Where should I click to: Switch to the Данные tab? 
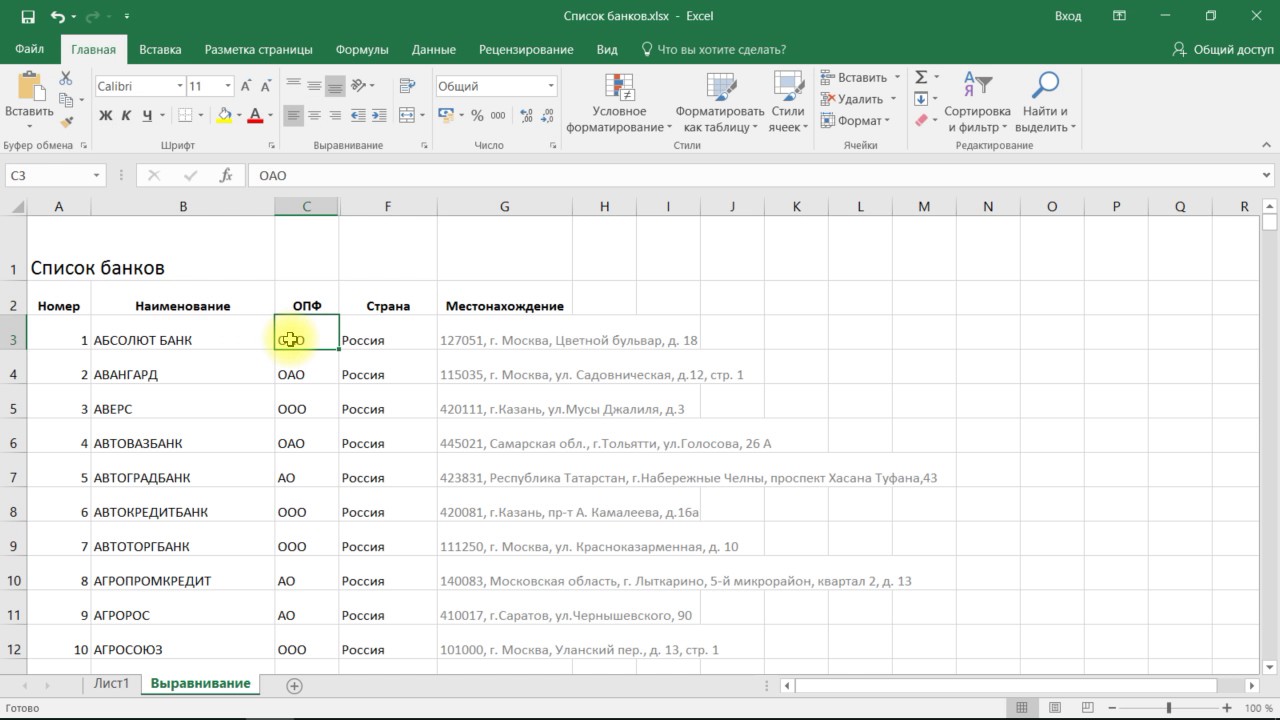point(433,49)
